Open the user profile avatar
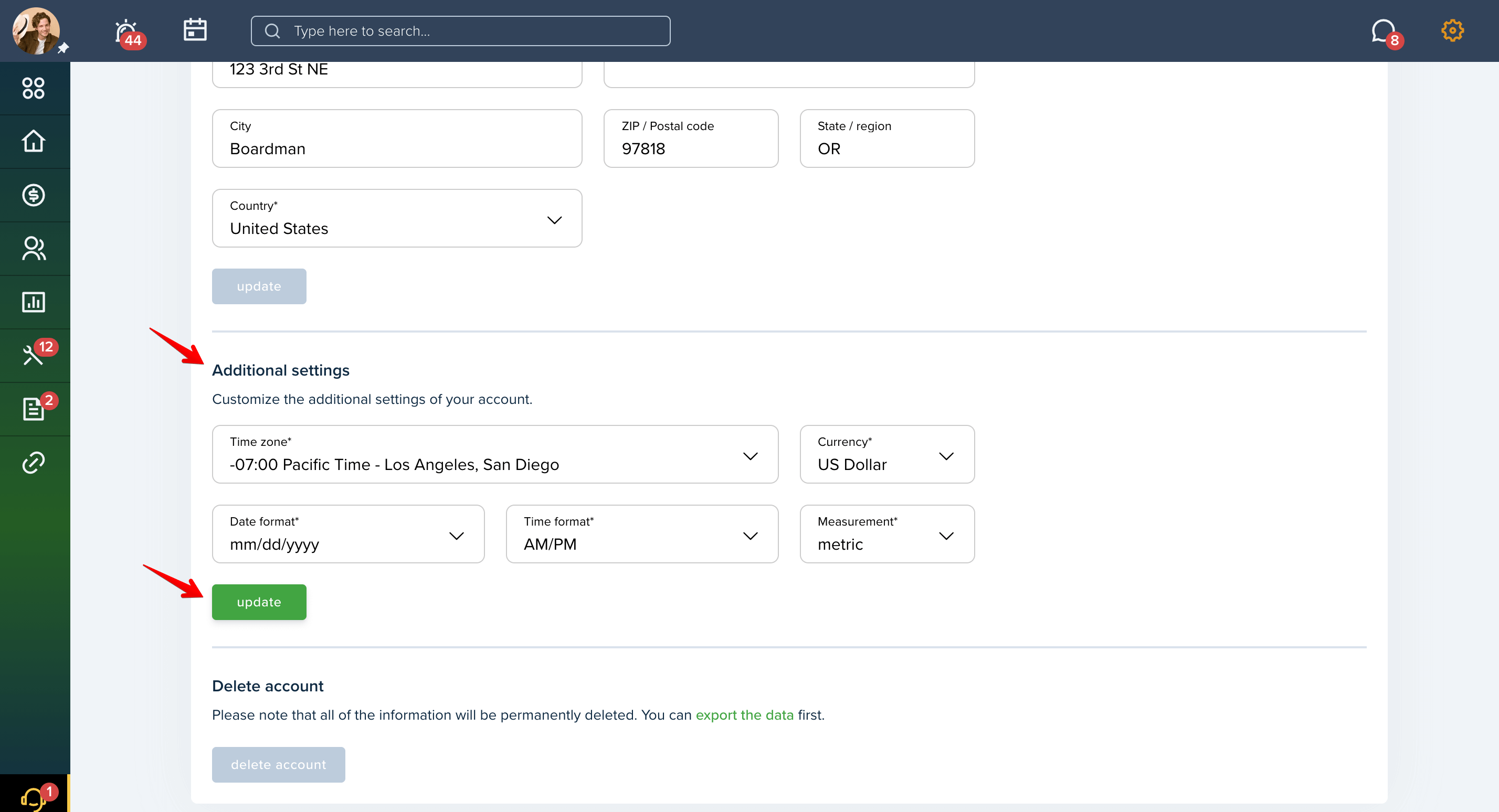The width and height of the screenshot is (1499, 812). pyautogui.click(x=36, y=31)
